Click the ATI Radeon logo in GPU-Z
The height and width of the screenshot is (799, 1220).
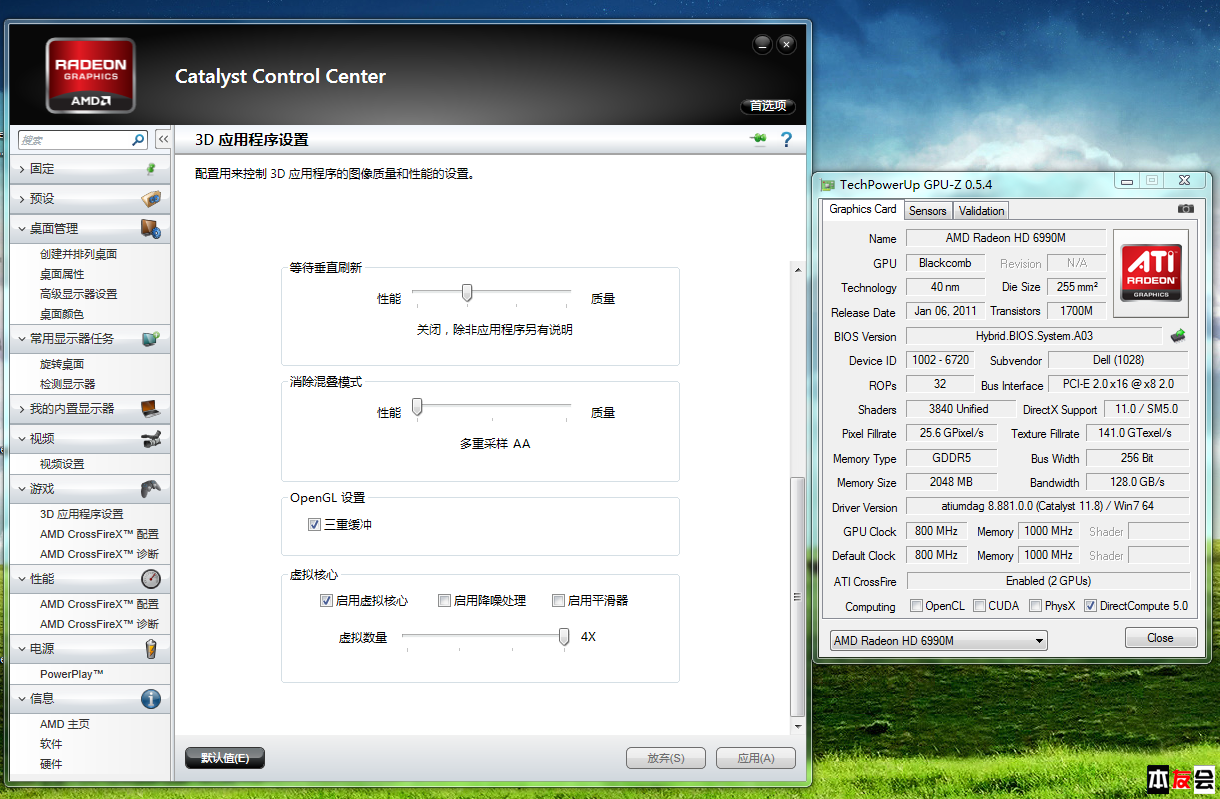[x=1151, y=273]
